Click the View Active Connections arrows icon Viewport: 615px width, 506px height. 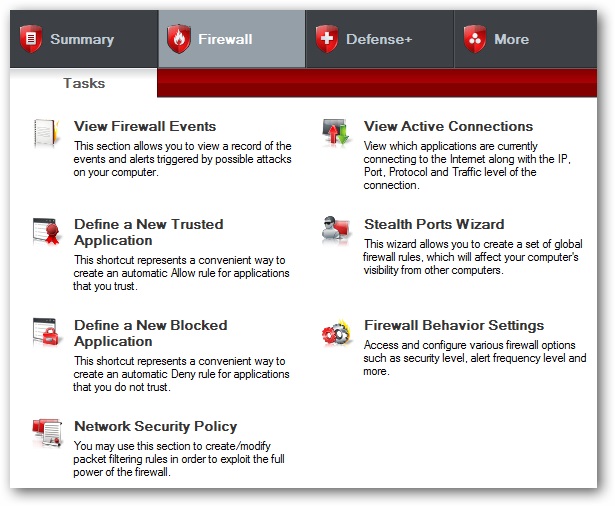point(335,132)
